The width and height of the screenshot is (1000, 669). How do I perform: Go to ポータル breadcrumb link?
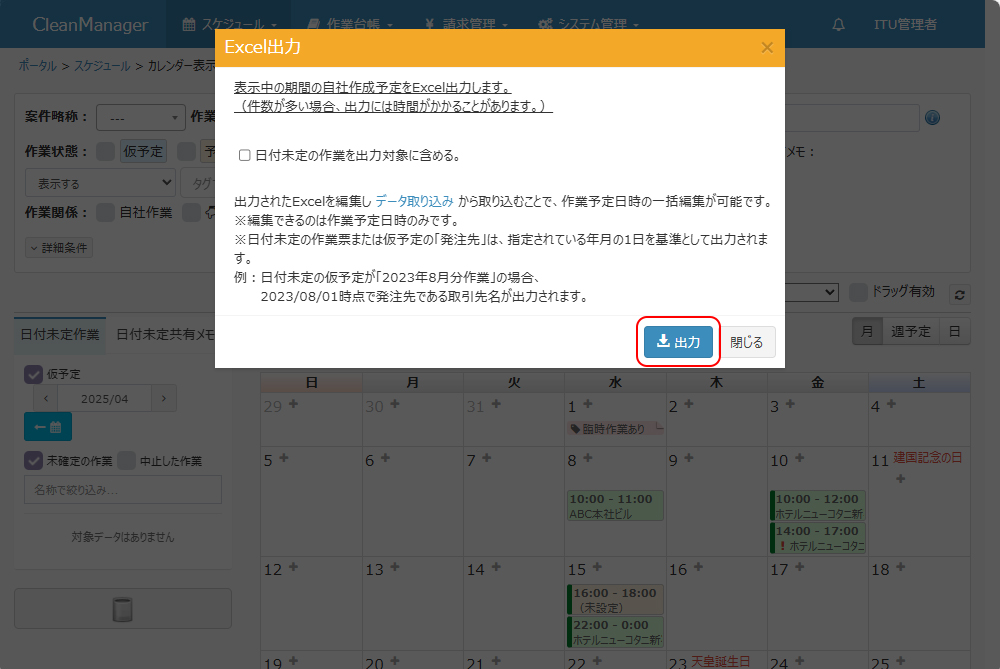point(37,66)
